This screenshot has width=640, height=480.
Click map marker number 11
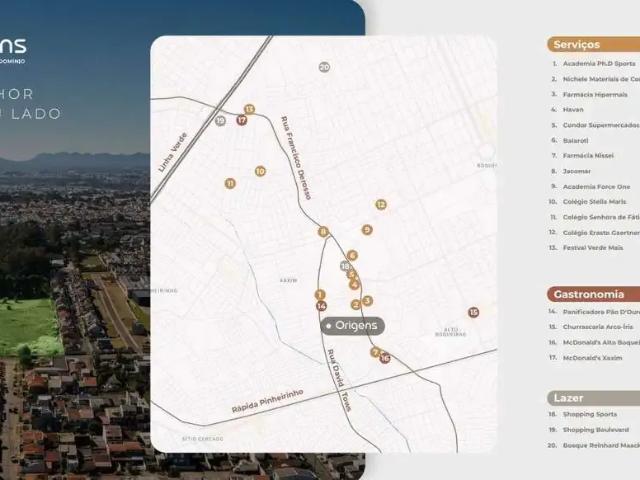click(230, 183)
